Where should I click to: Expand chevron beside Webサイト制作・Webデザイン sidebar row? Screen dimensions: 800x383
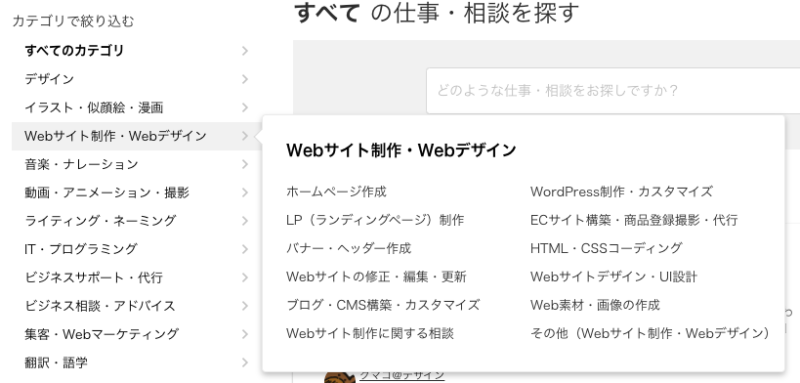[245, 136]
